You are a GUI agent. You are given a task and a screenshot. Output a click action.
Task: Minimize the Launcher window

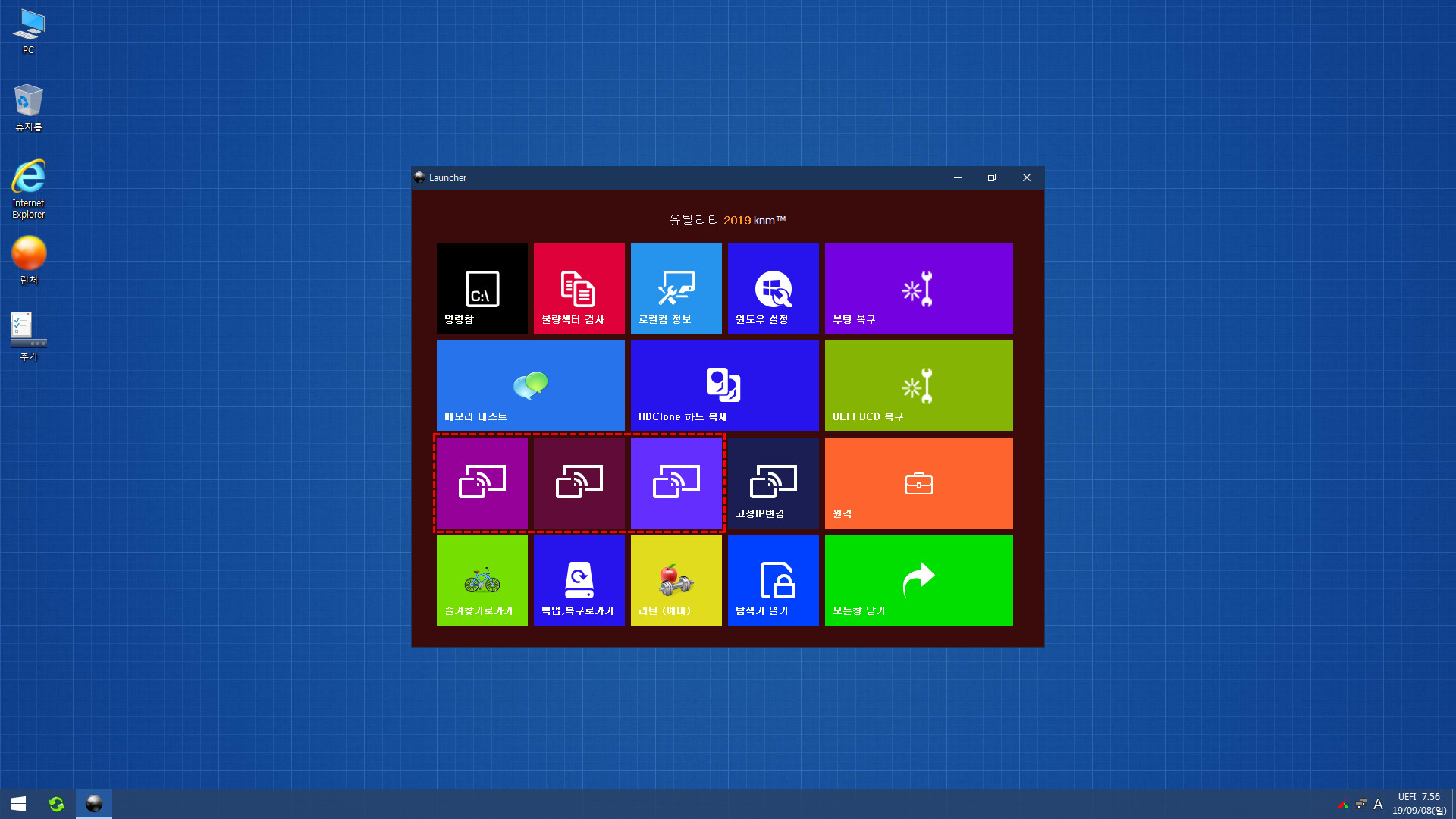[x=958, y=177]
